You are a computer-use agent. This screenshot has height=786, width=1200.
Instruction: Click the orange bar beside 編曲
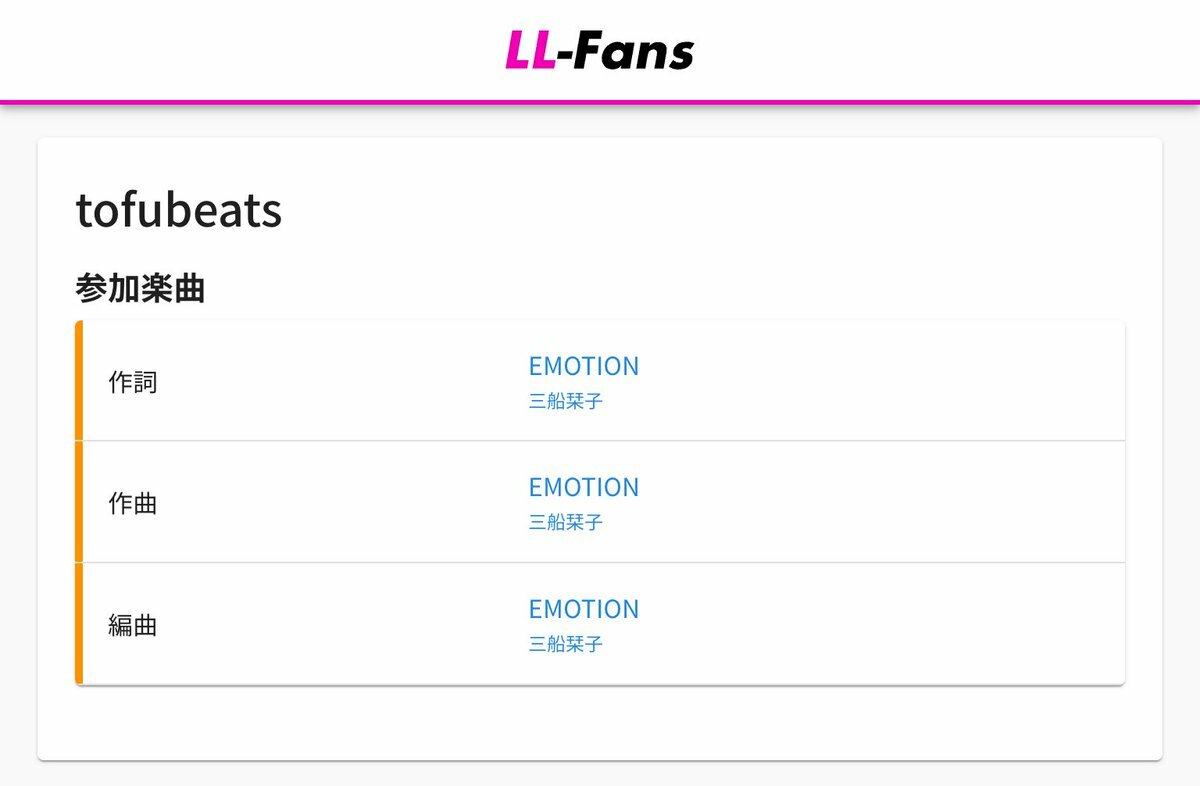79,624
